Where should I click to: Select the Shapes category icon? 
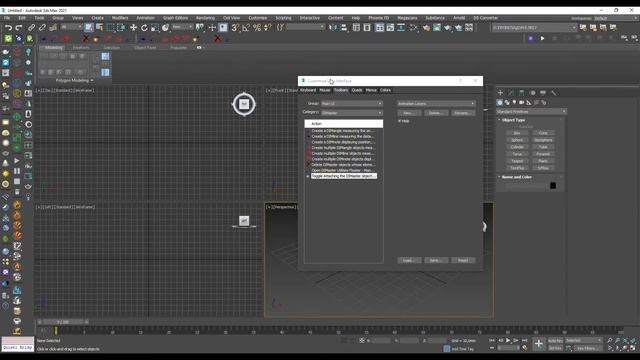click(507, 102)
